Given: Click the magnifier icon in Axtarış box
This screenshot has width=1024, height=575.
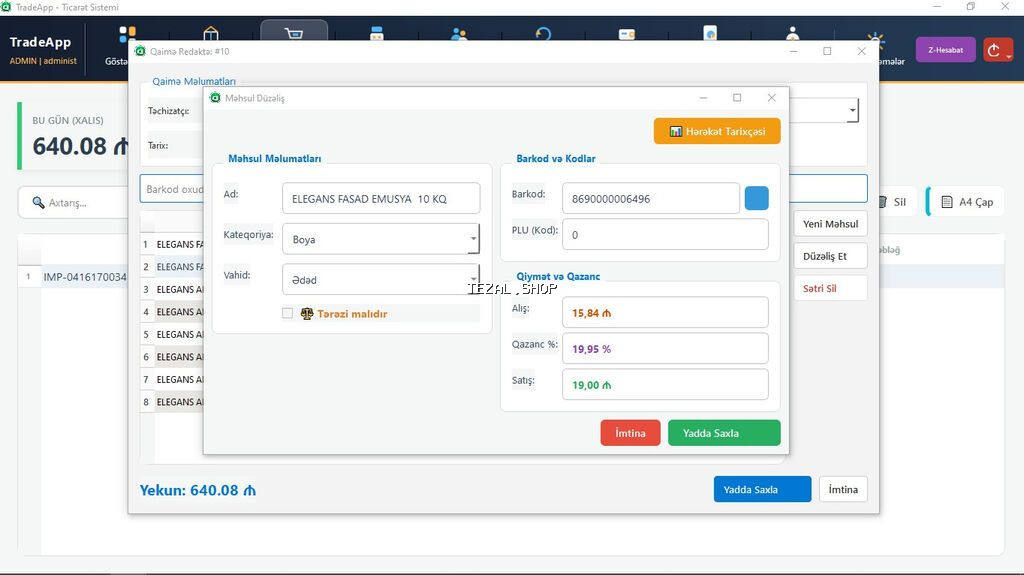Looking at the screenshot, I should [x=39, y=203].
